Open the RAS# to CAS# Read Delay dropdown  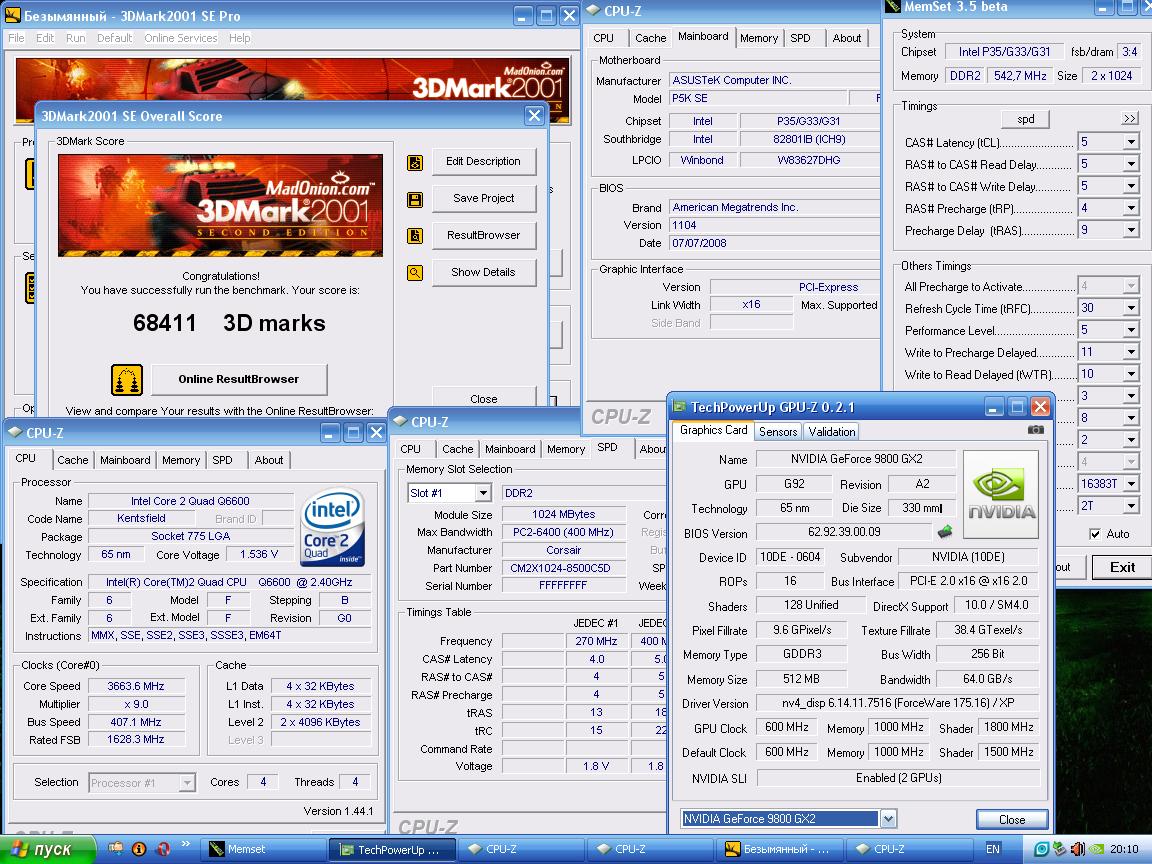[1131, 164]
